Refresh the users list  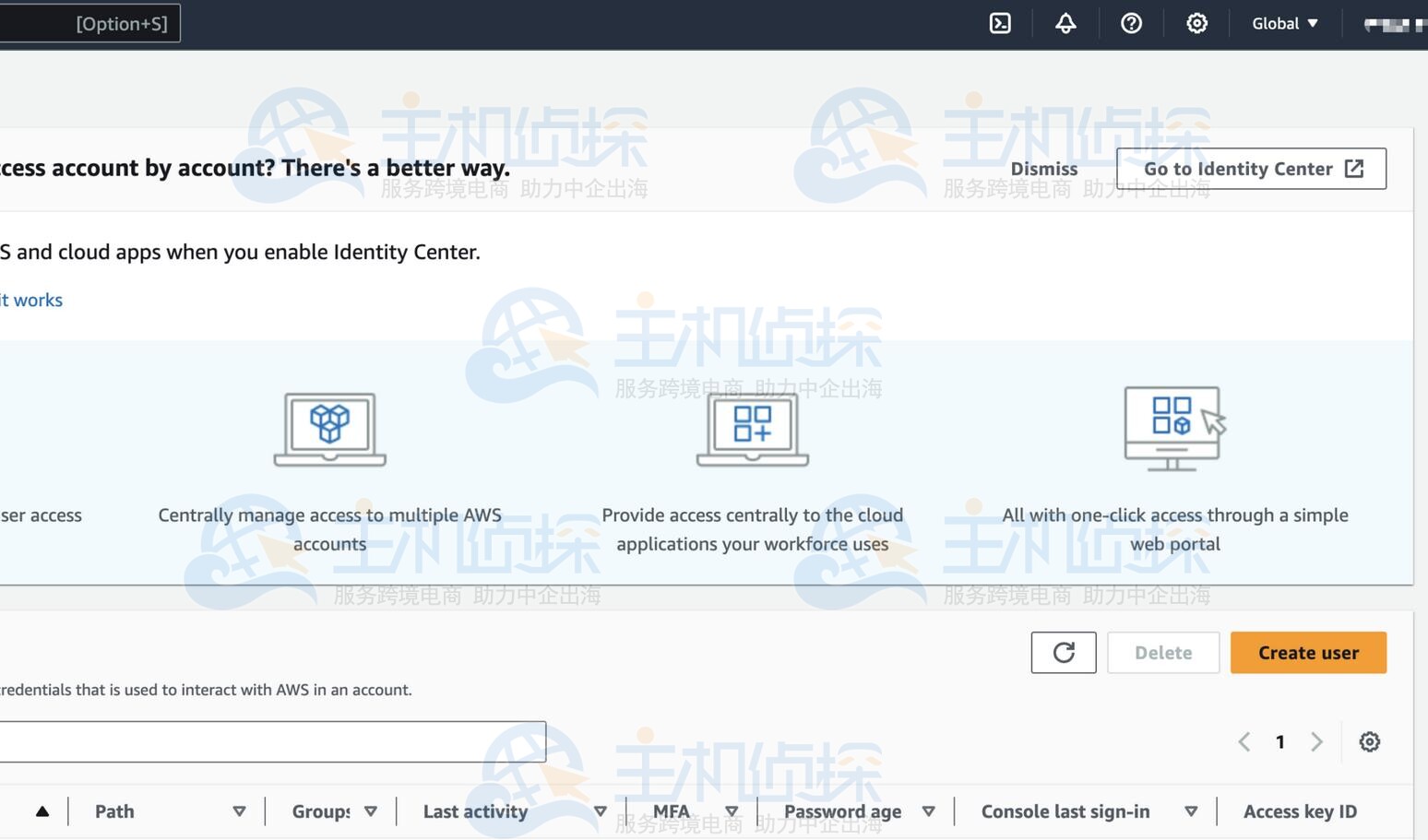[x=1064, y=653]
